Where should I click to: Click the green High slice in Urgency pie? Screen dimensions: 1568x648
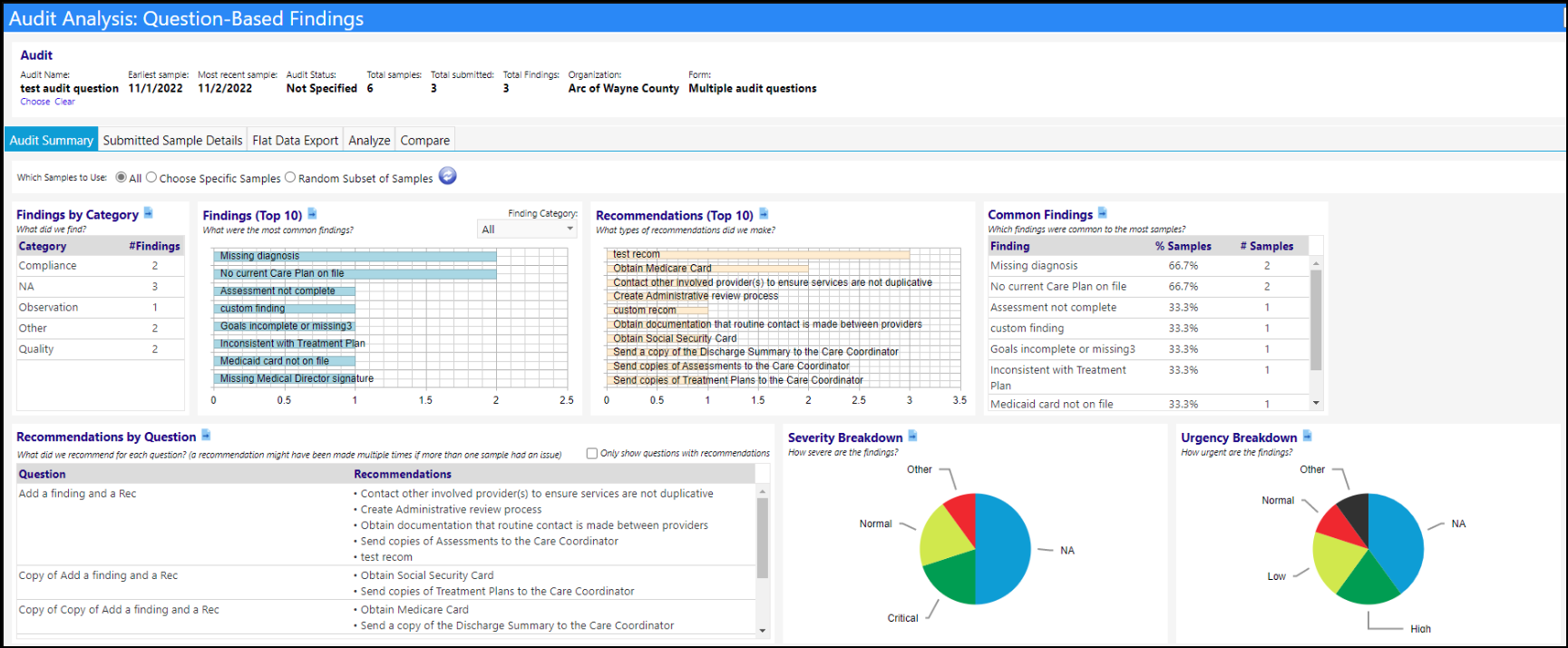coord(1367,579)
